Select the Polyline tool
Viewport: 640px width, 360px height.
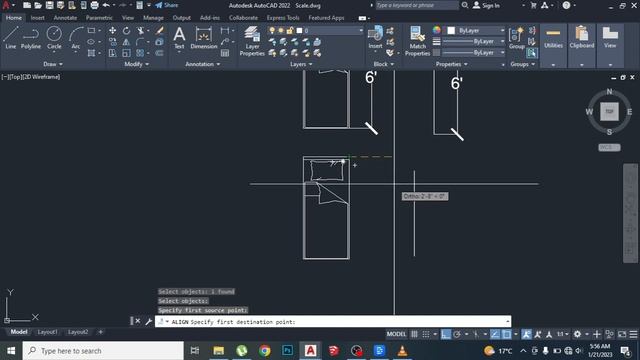point(31,38)
